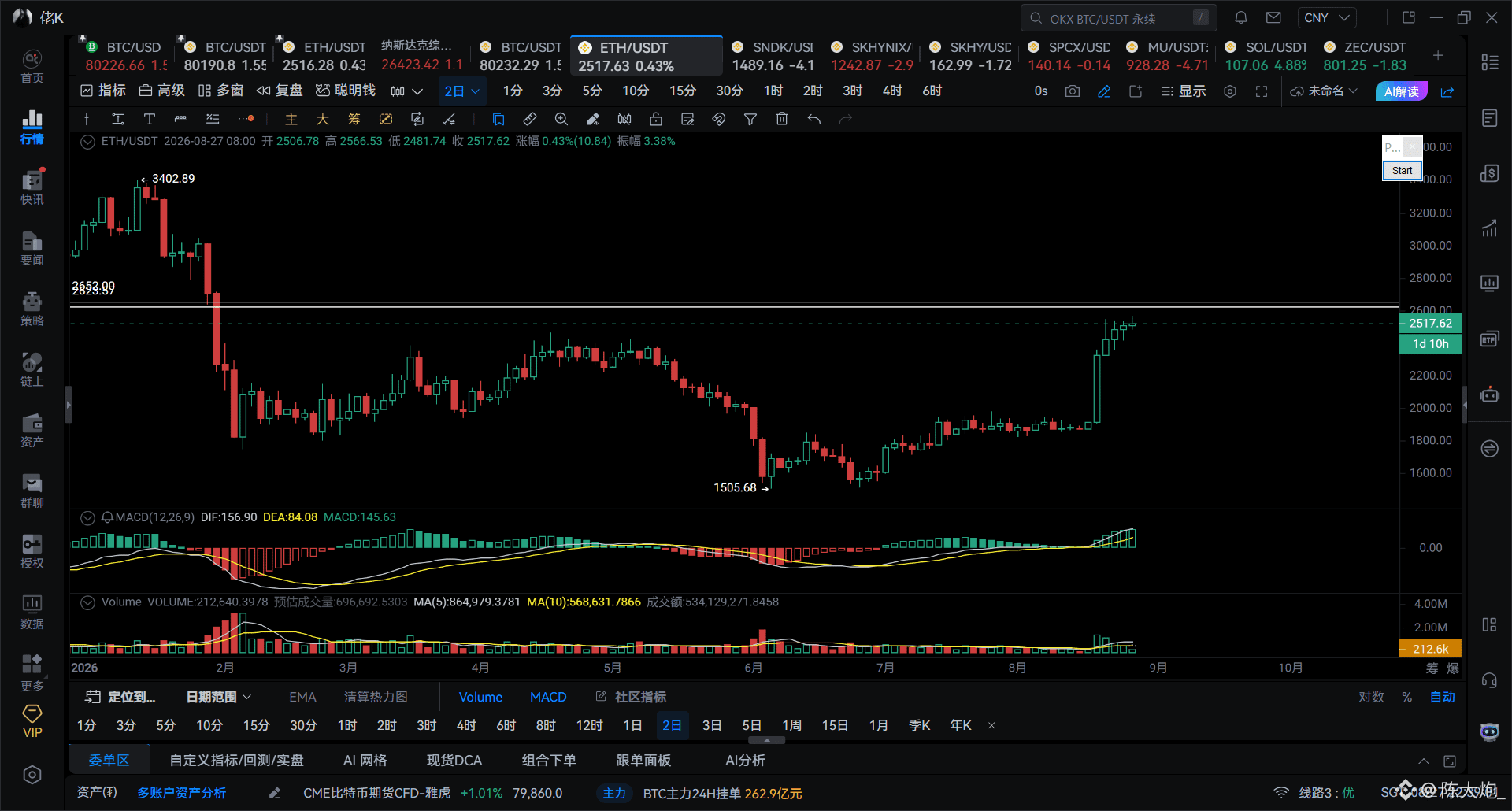
Task: Click the zoom-in magnifier tool
Action: click(561, 119)
